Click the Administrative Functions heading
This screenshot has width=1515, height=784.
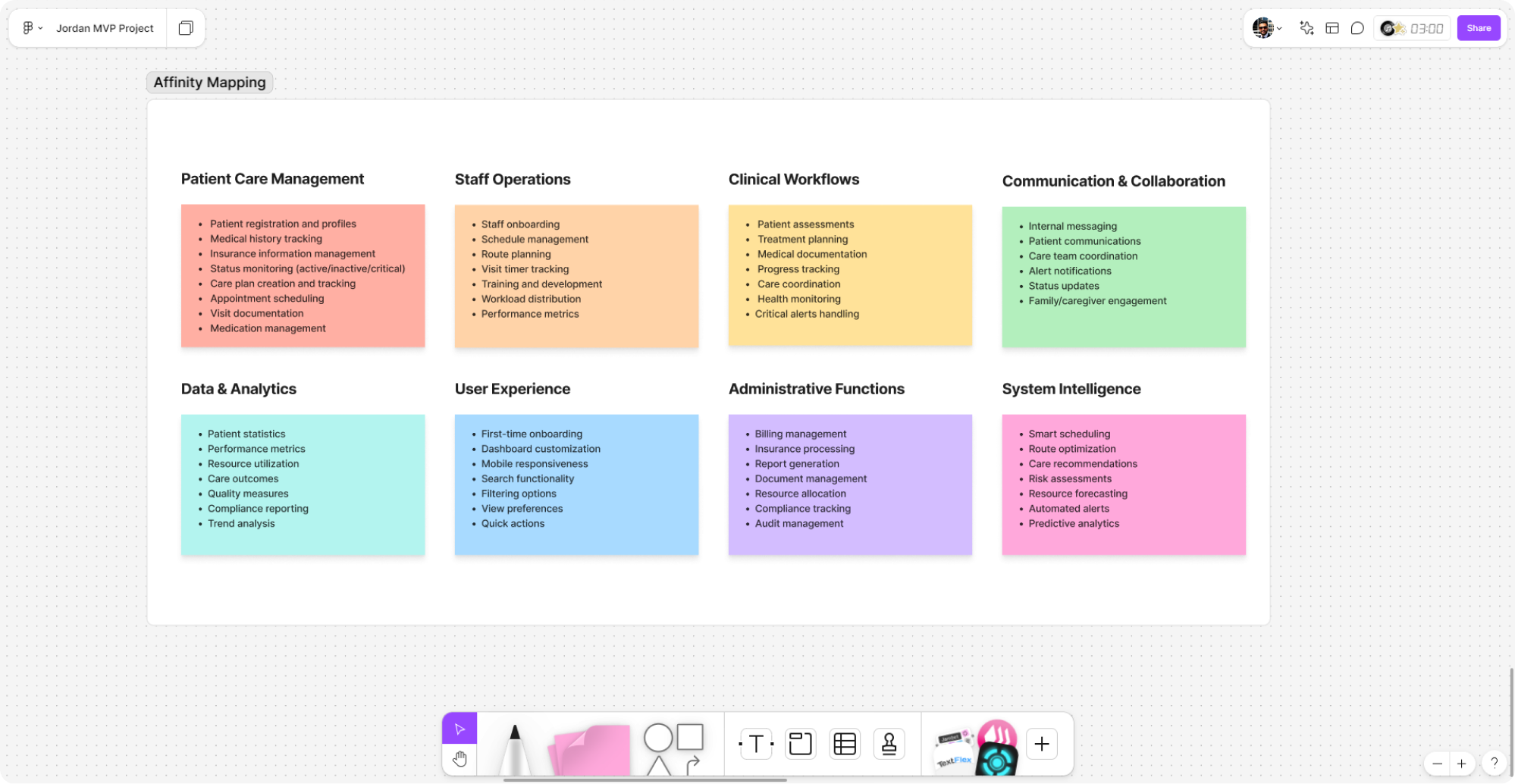(817, 389)
